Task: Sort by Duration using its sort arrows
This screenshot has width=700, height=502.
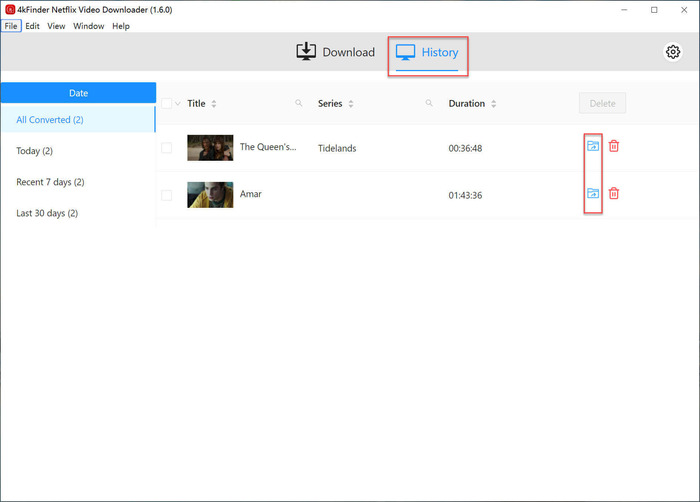Action: (x=494, y=104)
